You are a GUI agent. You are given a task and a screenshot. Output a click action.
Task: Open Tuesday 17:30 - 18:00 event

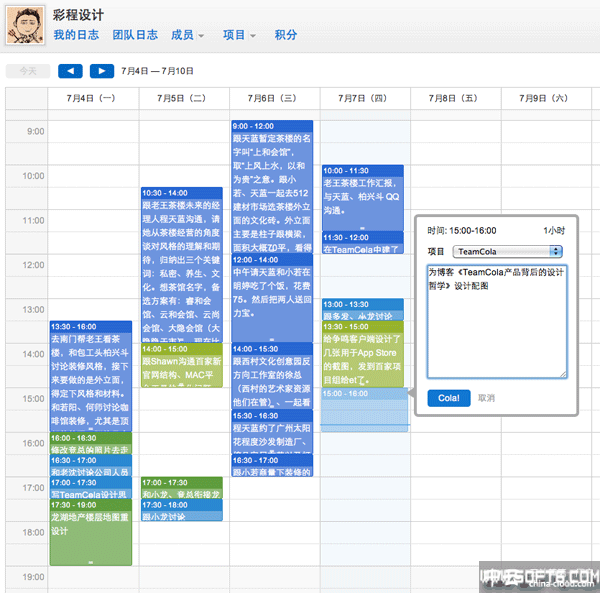pos(182,510)
